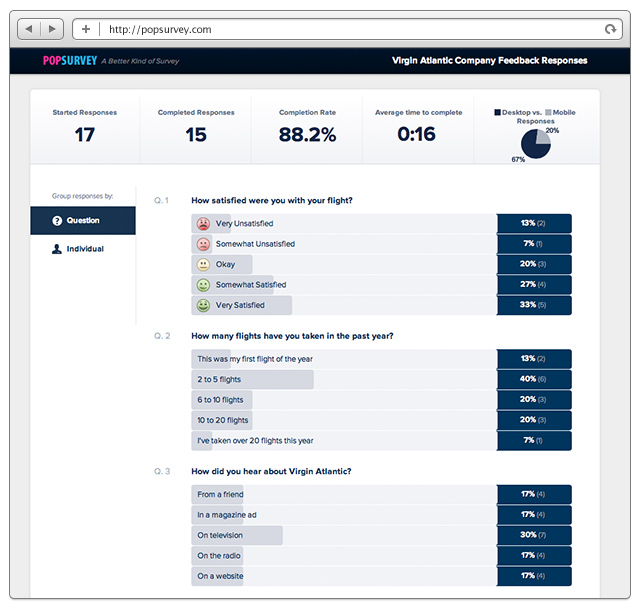Screen dimensions: 640x610
Task: Click the Very Unsatisfied 13% result box
Action: click(x=534, y=223)
